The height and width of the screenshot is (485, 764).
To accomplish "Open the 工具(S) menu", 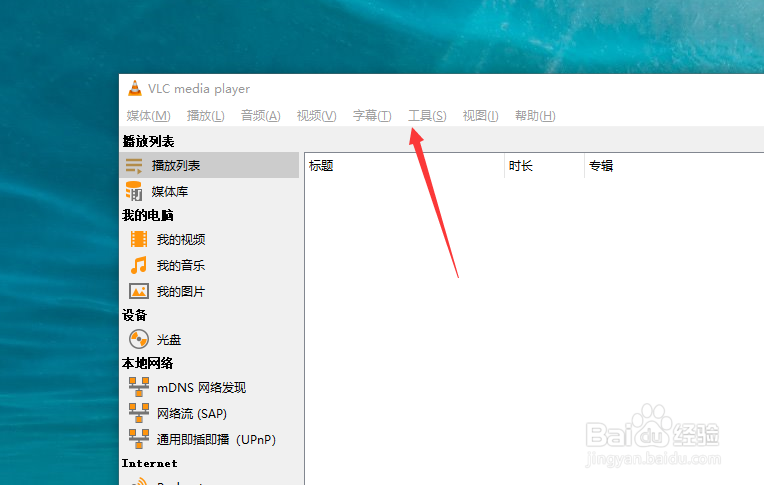I will tap(427, 116).
